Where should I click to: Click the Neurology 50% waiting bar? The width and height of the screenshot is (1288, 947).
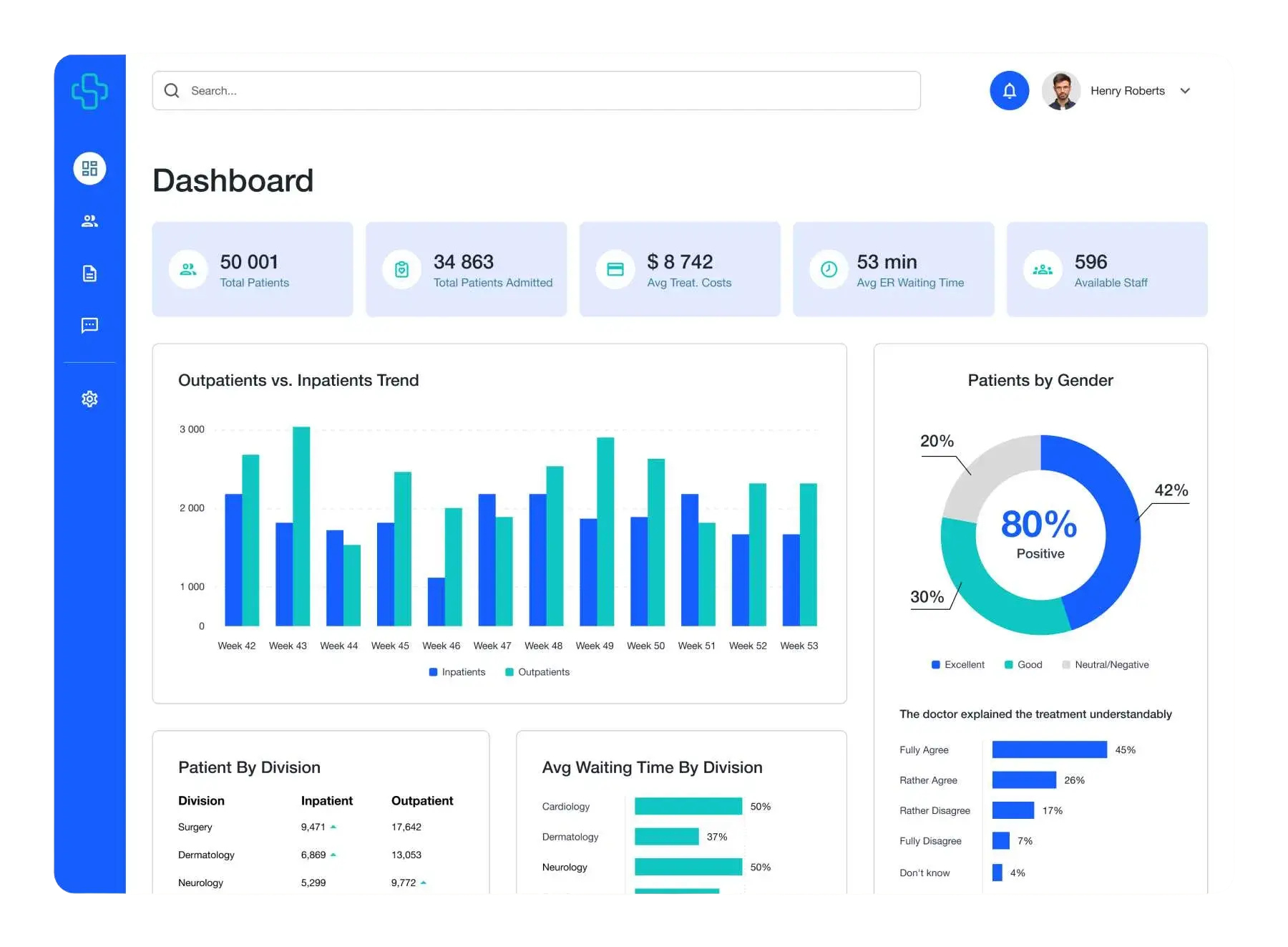point(688,867)
